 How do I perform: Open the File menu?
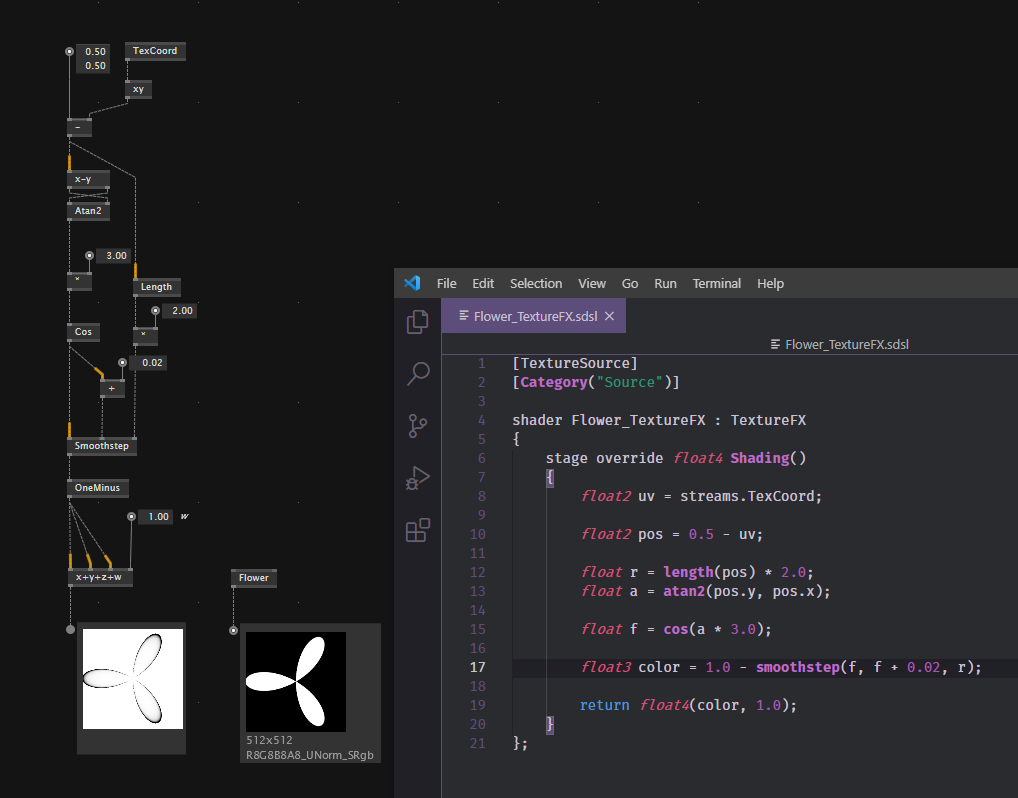point(447,284)
